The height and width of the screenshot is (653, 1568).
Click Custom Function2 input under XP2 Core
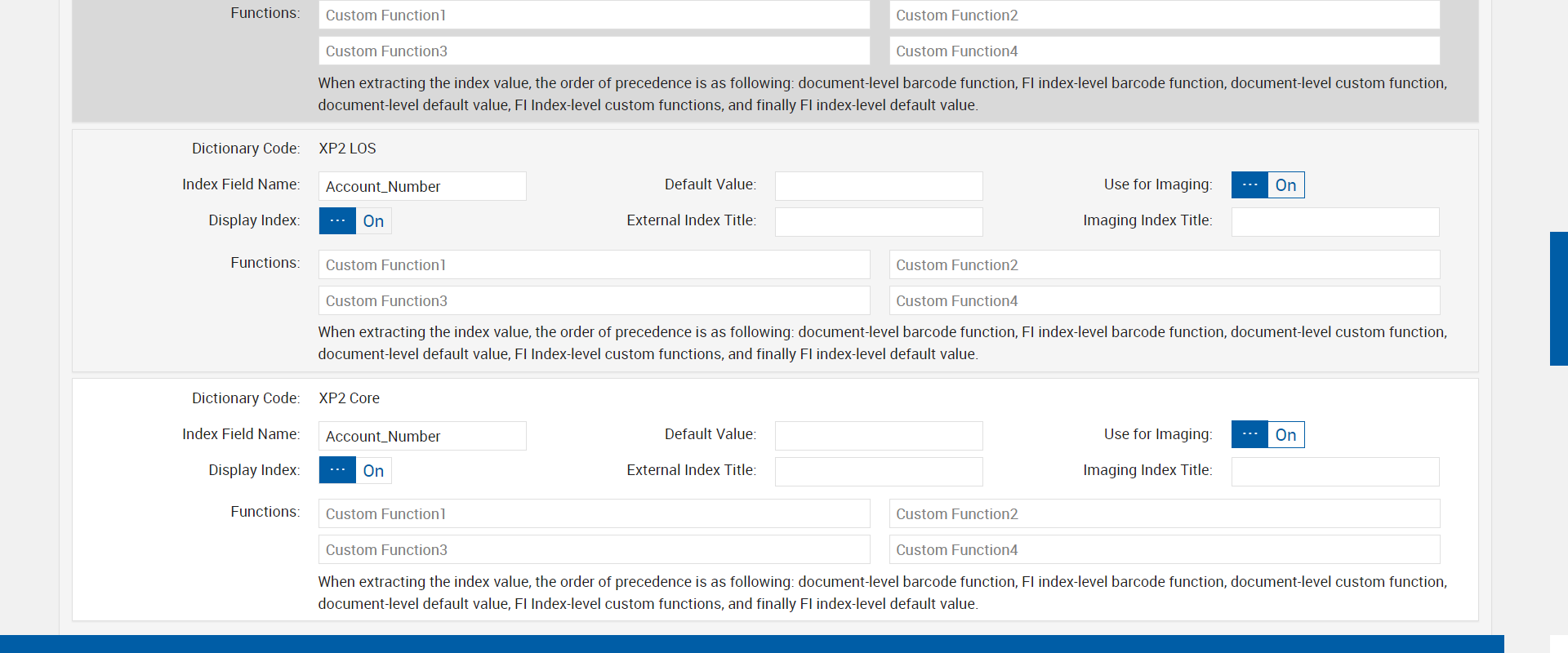click(1165, 514)
